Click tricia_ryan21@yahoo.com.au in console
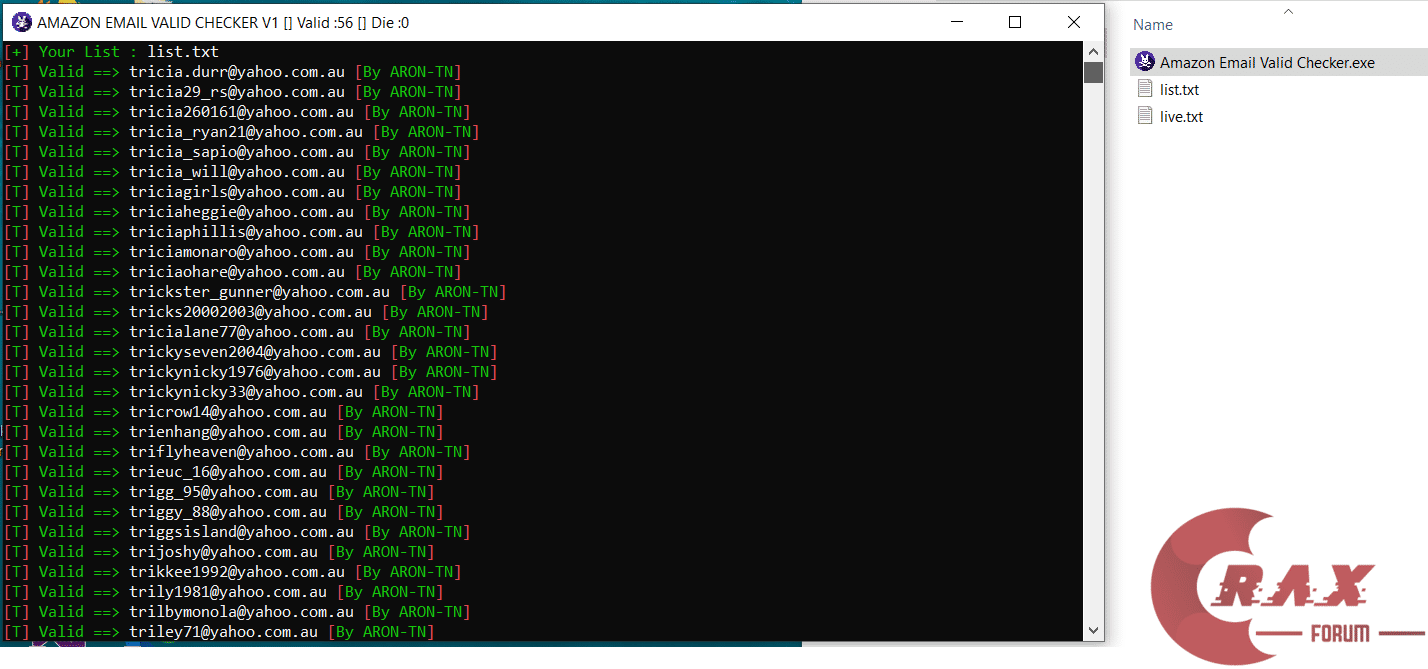This screenshot has width=1428, height=669. pyautogui.click(x=246, y=131)
